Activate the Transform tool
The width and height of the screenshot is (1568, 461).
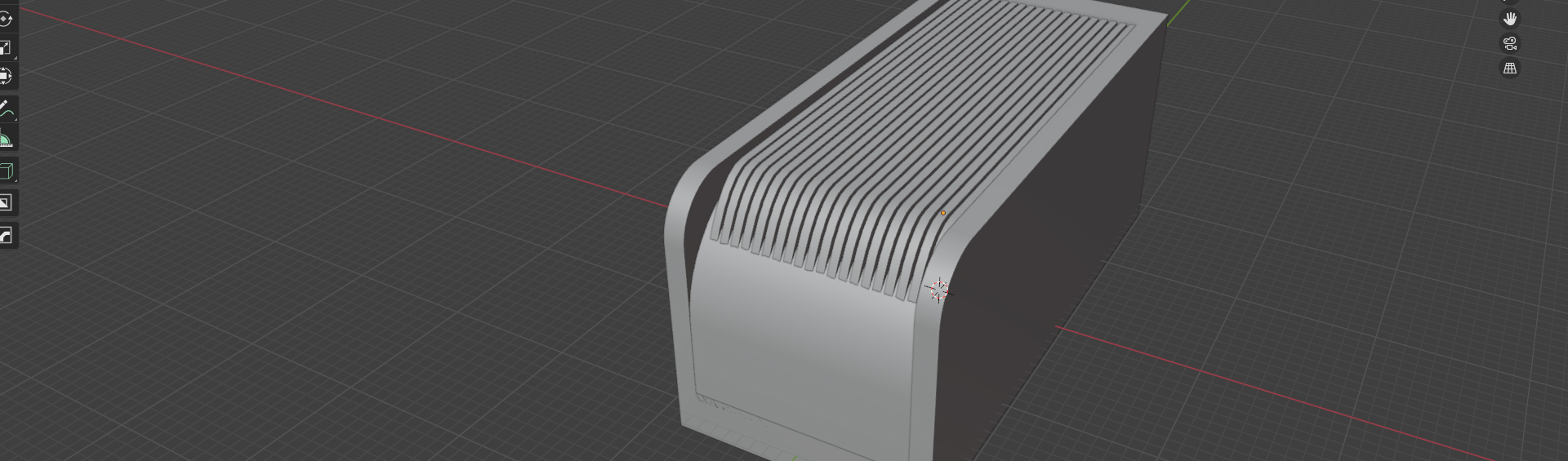(x=5, y=77)
